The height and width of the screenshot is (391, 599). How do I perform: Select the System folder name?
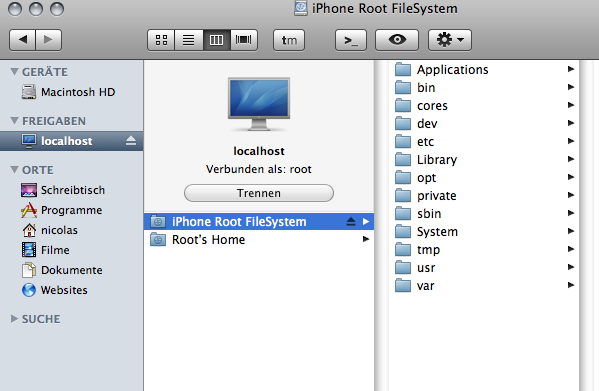coord(437,231)
